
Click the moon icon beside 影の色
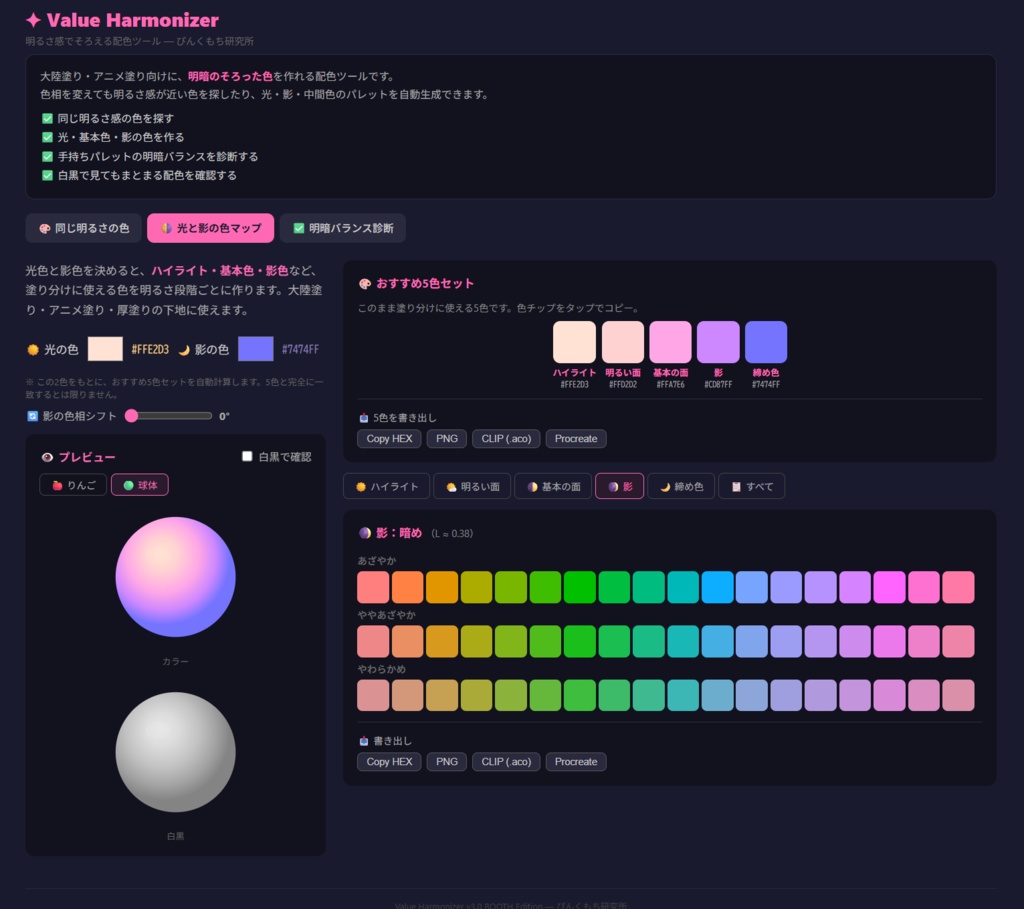click(184, 349)
